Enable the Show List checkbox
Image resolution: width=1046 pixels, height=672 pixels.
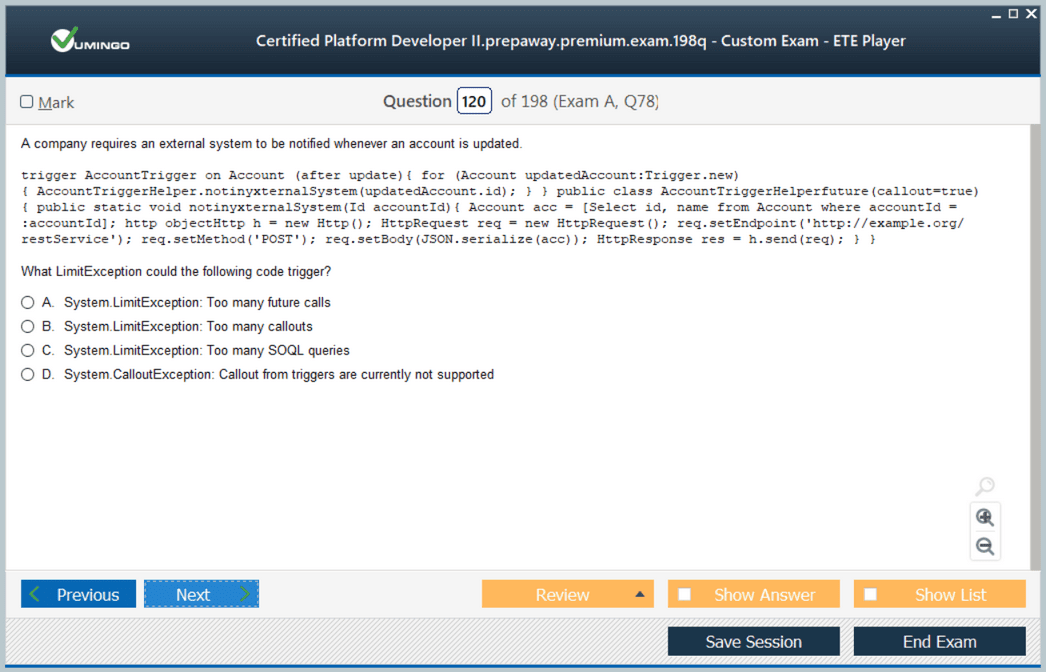(871, 594)
